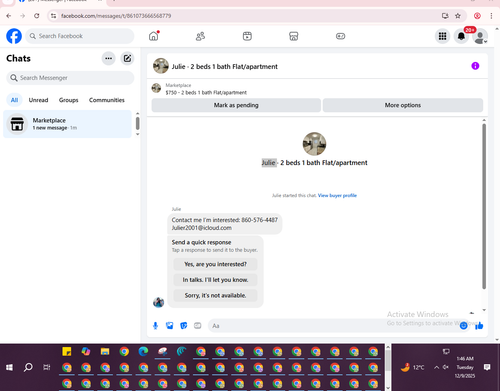
Task: Open the muted volume icon in tray
Action: (x=446, y=367)
